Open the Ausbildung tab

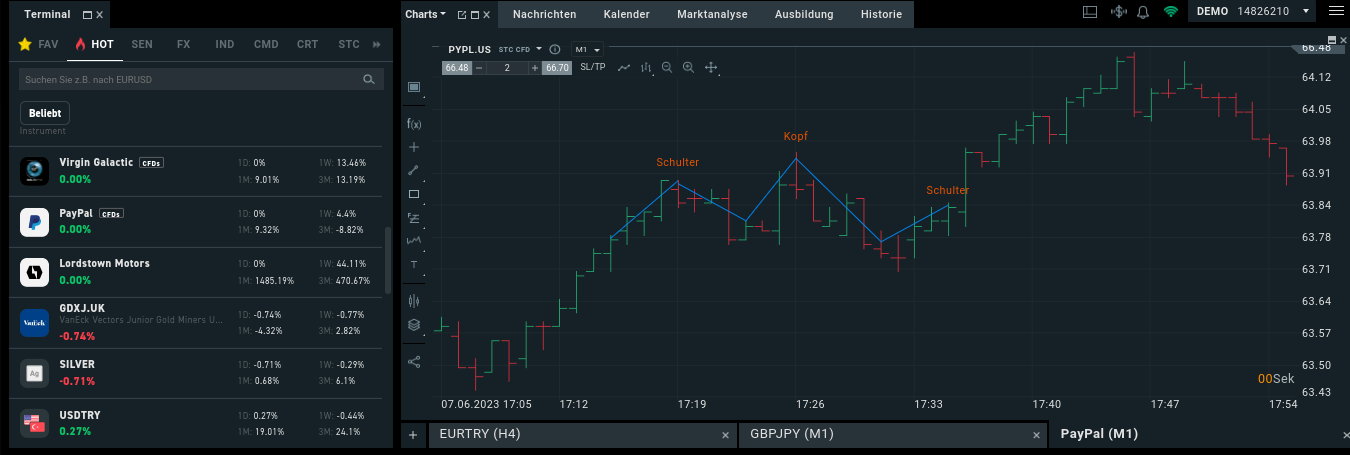[805, 14]
